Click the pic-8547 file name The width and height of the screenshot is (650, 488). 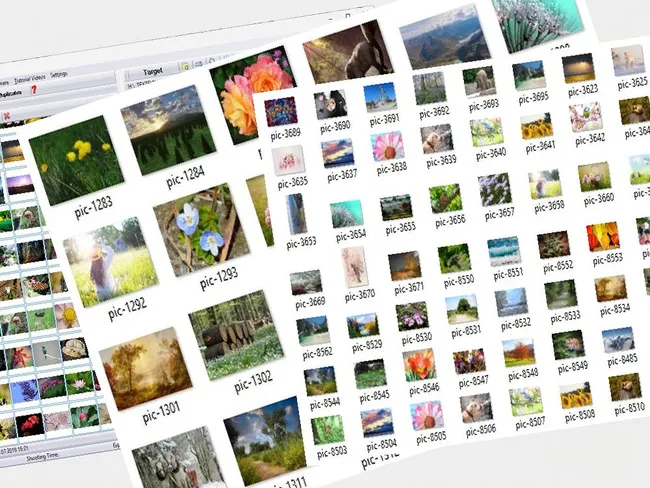point(473,381)
